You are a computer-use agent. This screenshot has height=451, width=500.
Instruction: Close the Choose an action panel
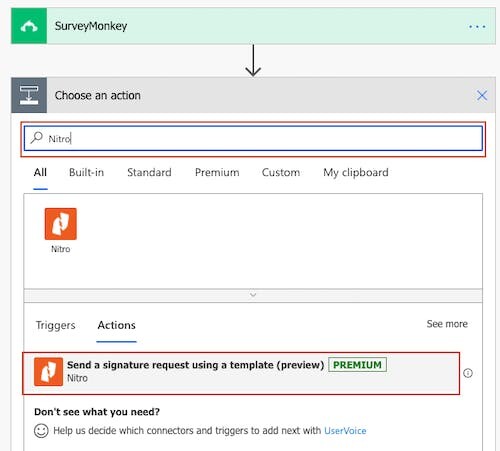click(x=482, y=96)
